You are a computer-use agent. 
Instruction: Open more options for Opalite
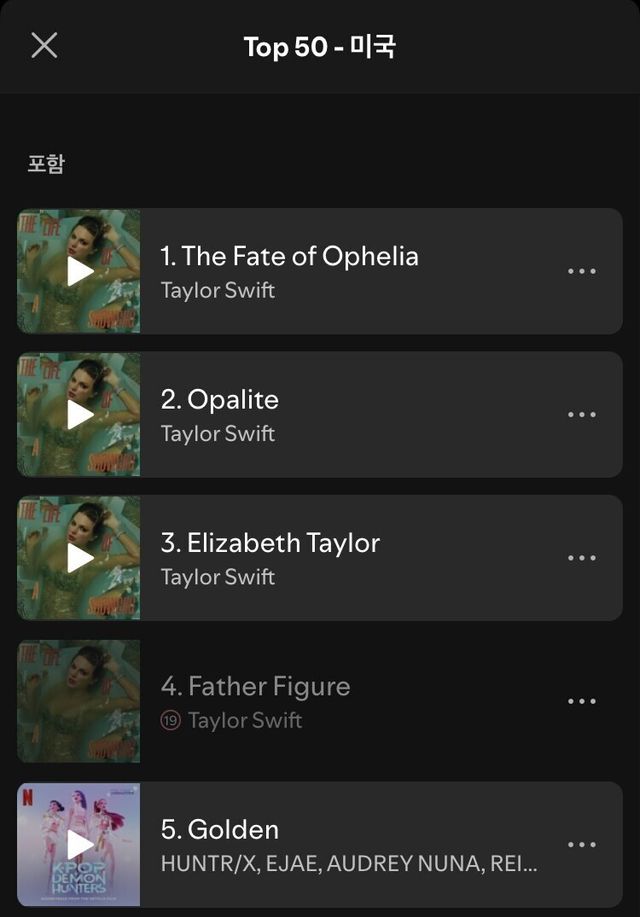581,414
